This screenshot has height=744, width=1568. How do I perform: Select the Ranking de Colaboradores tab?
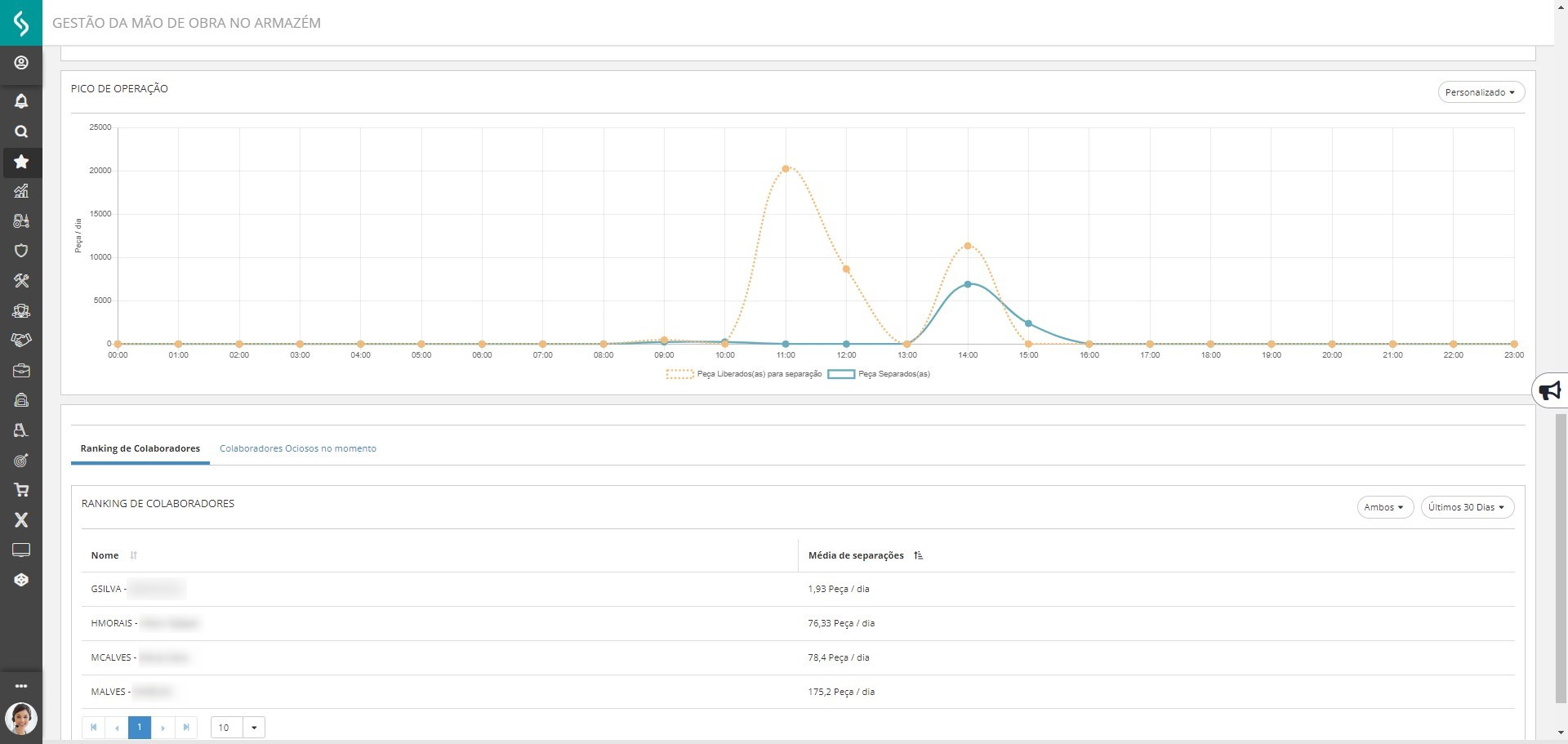(x=140, y=448)
